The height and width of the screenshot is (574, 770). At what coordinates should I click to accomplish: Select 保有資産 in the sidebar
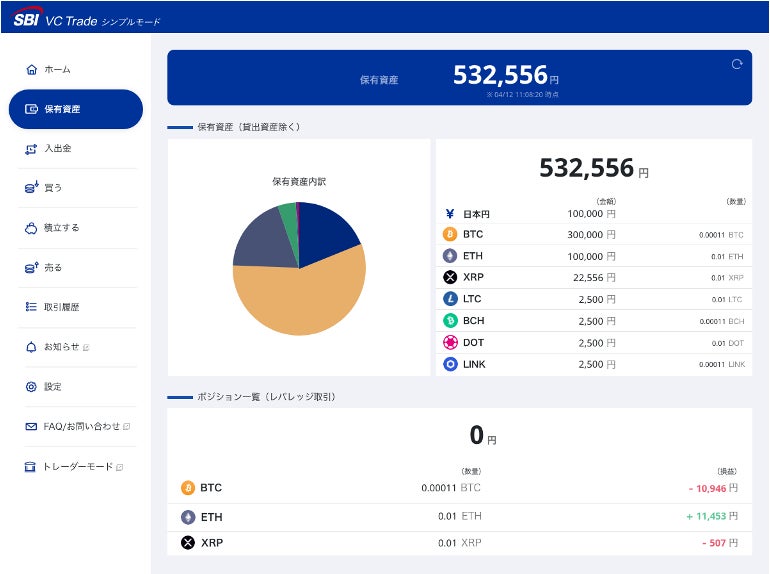[75, 109]
